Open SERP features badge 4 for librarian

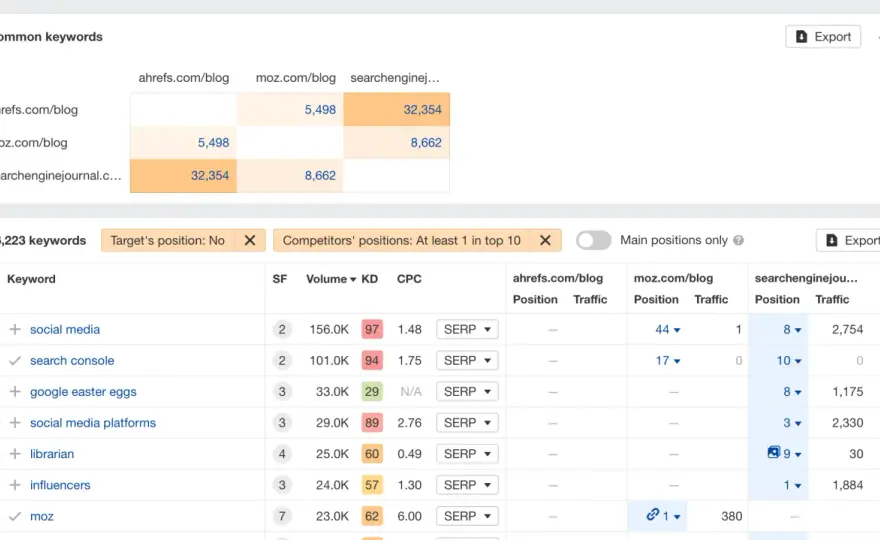tap(282, 454)
